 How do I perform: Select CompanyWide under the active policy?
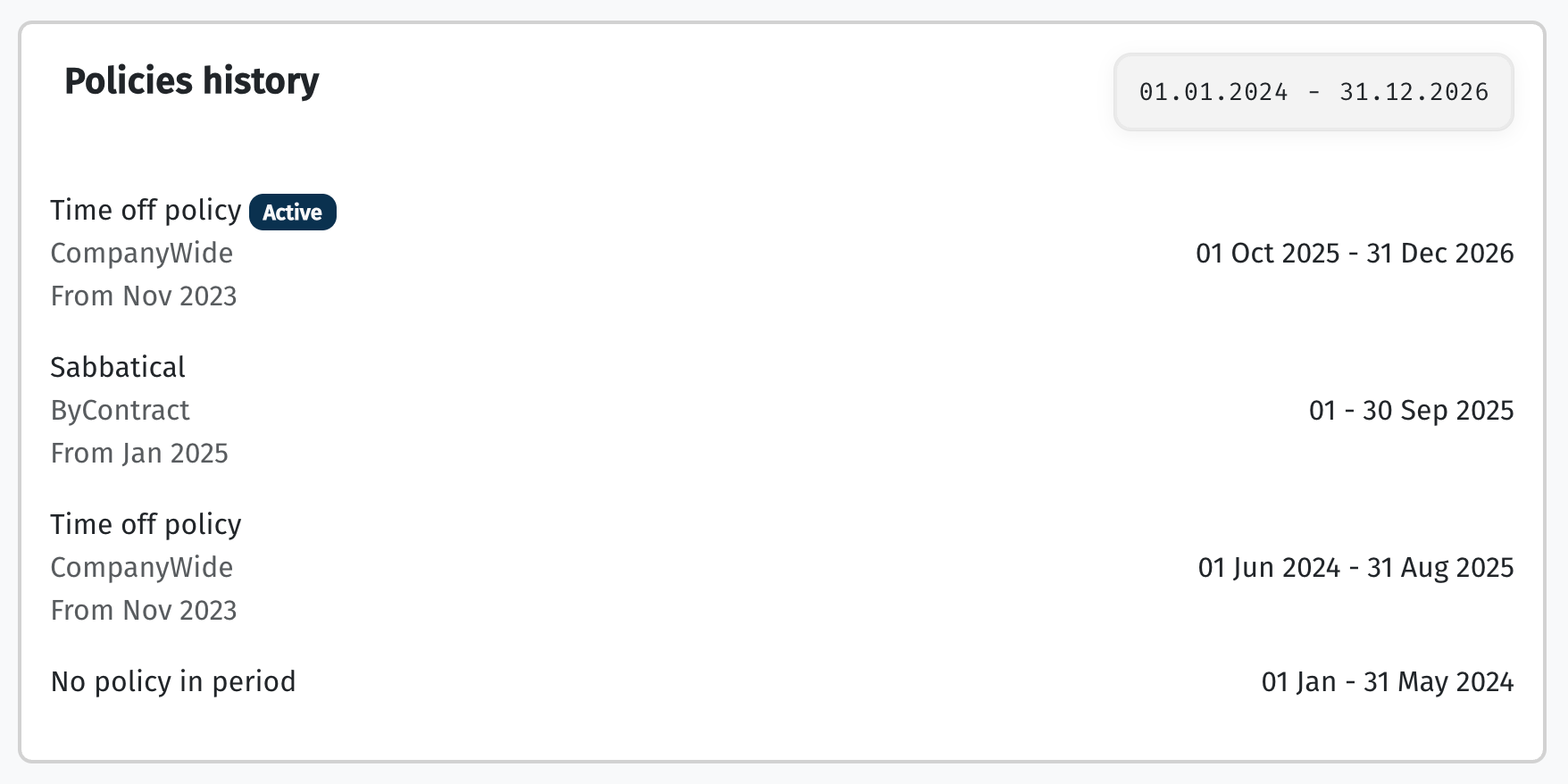tap(141, 253)
